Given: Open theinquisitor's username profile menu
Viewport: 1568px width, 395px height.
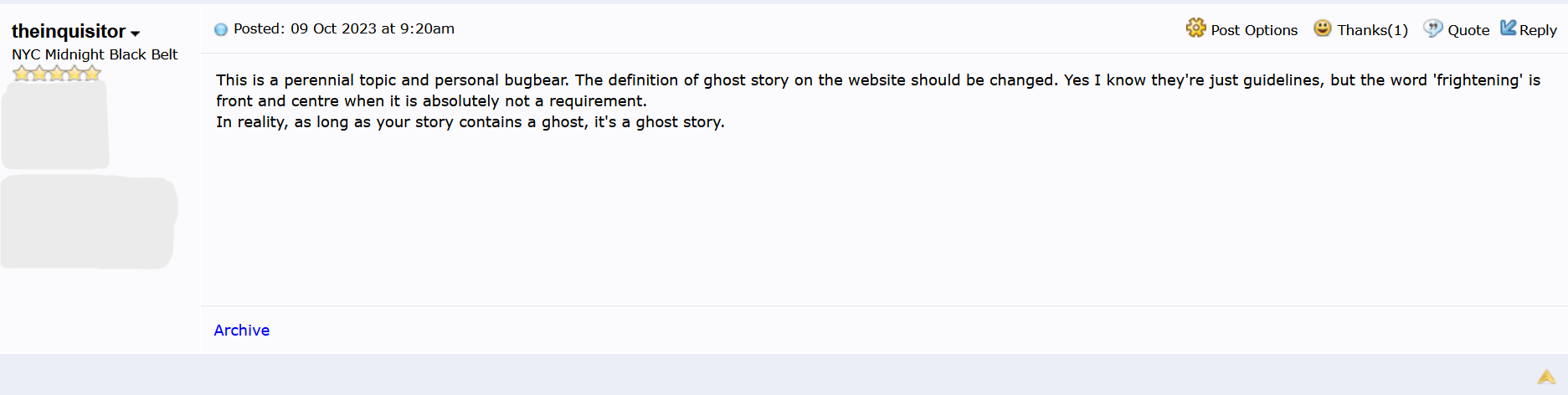Looking at the screenshot, I should tap(68, 32).
